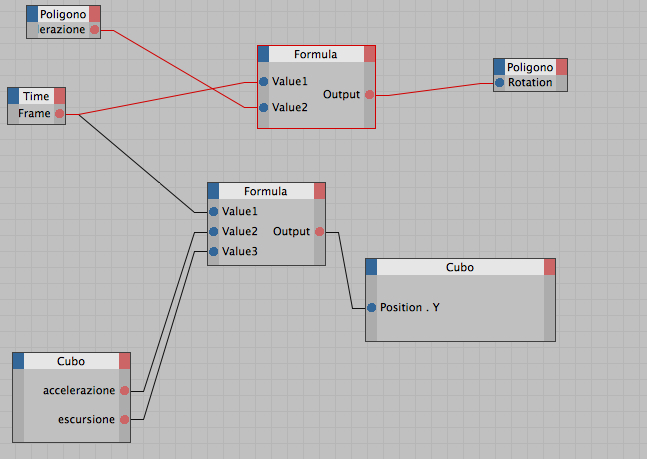
Task: Click Output port on Formula node with Value3
Action: pyautogui.click(x=319, y=232)
